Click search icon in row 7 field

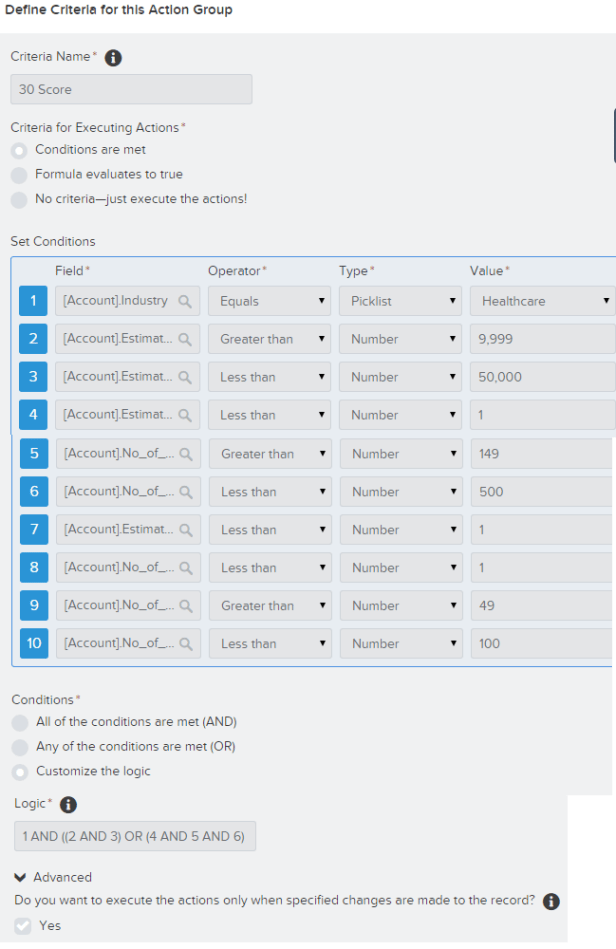[186, 530]
